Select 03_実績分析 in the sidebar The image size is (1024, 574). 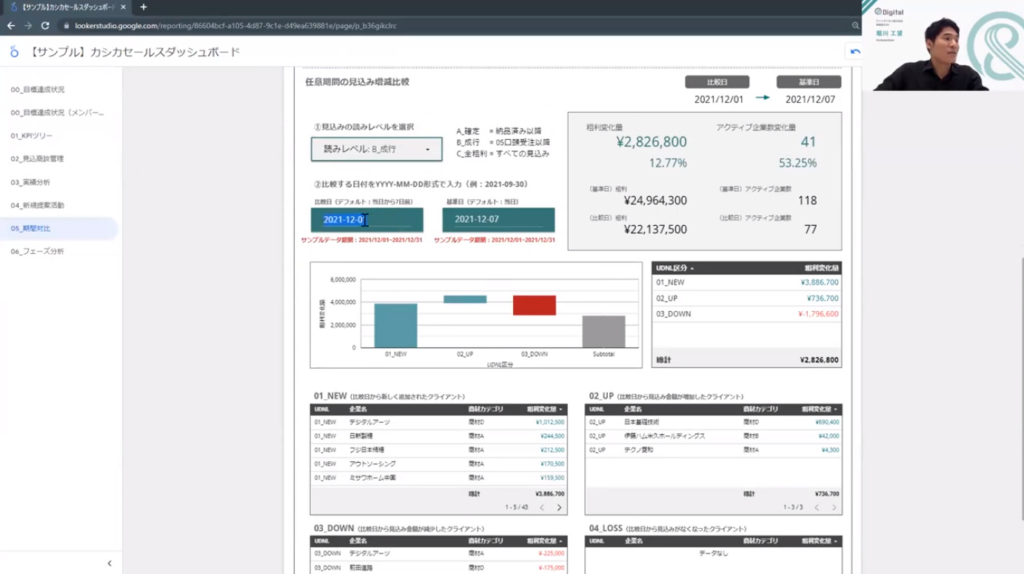tap(31, 182)
